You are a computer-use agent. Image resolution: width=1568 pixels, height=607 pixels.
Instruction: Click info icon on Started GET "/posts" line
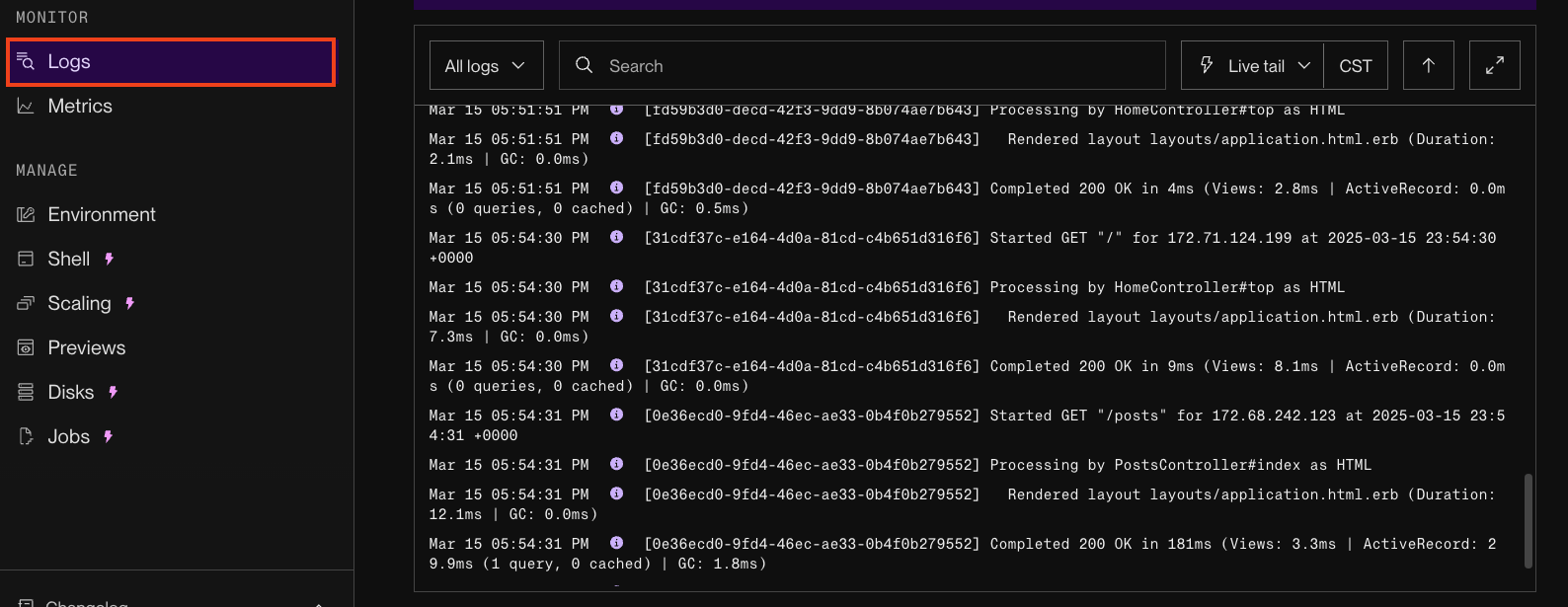point(616,415)
